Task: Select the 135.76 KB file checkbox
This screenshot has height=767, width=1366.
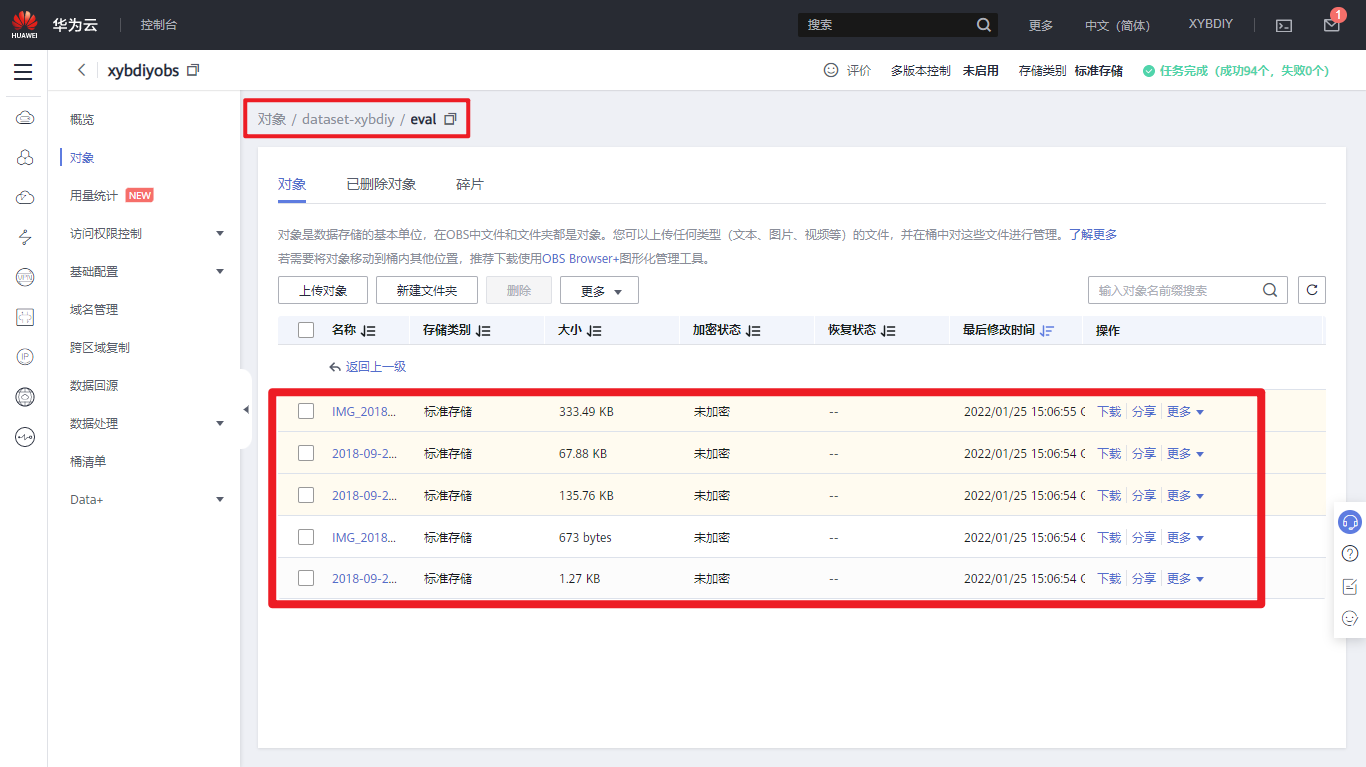Action: tap(306, 495)
